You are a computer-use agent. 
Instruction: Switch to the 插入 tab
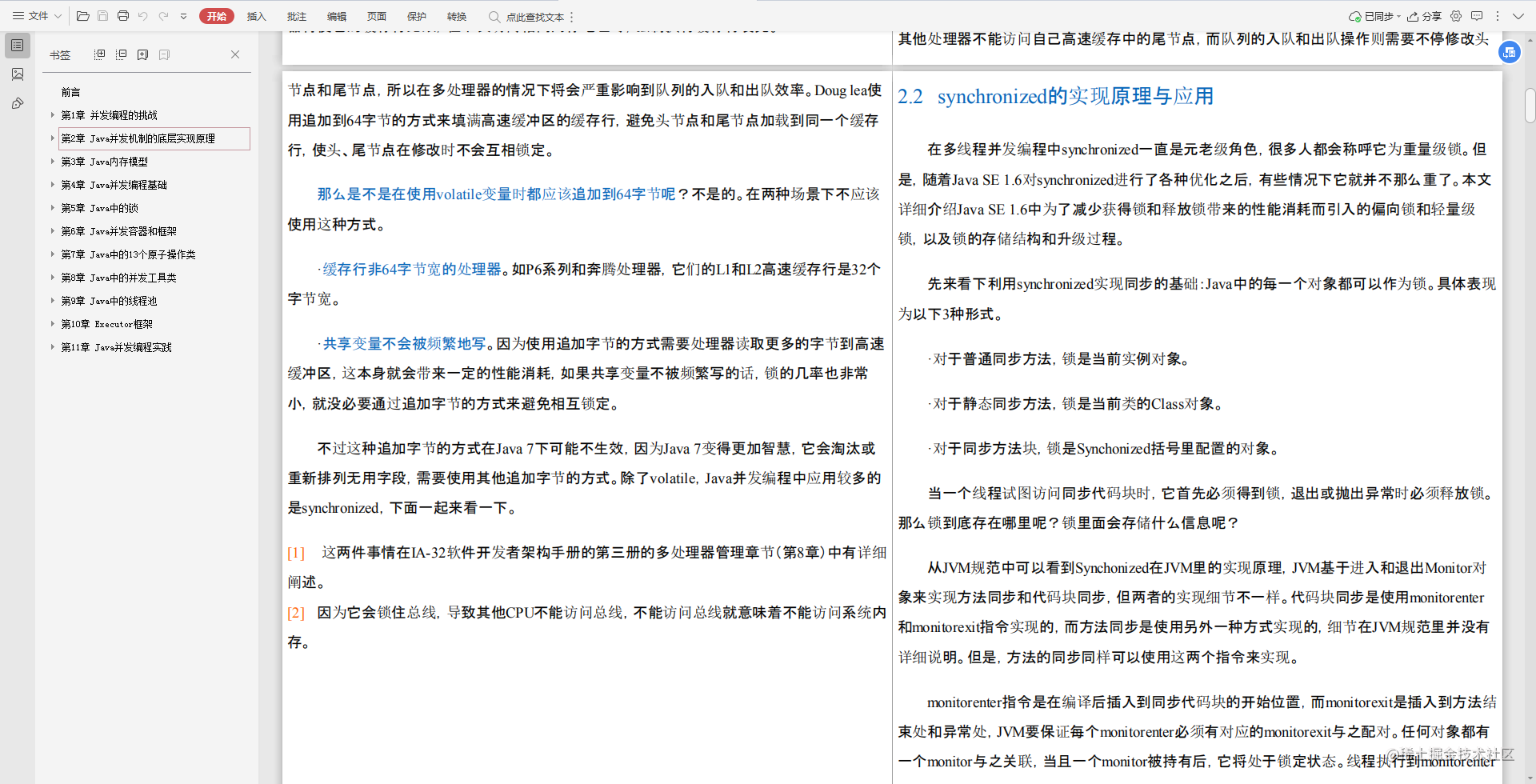coord(256,16)
